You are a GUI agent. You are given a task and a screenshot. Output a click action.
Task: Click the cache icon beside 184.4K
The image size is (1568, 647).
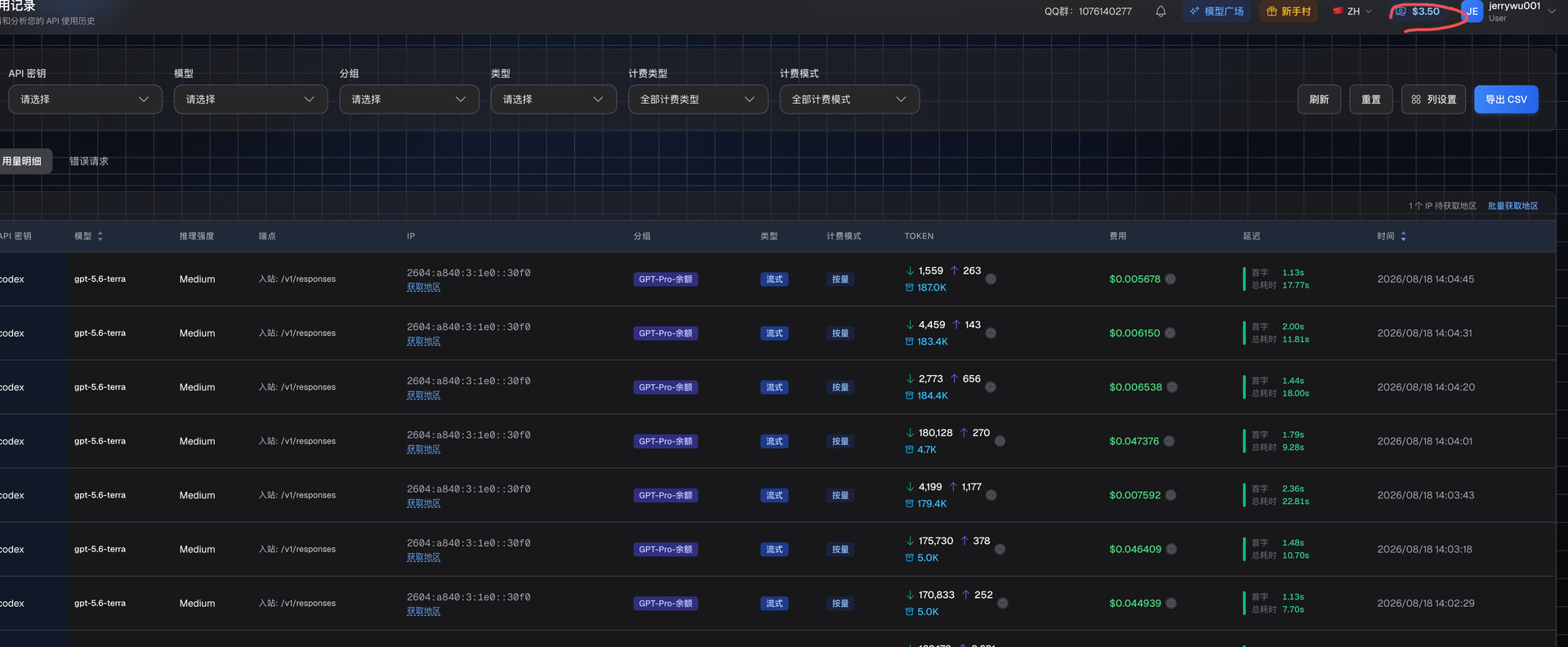pyautogui.click(x=909, y=395)
